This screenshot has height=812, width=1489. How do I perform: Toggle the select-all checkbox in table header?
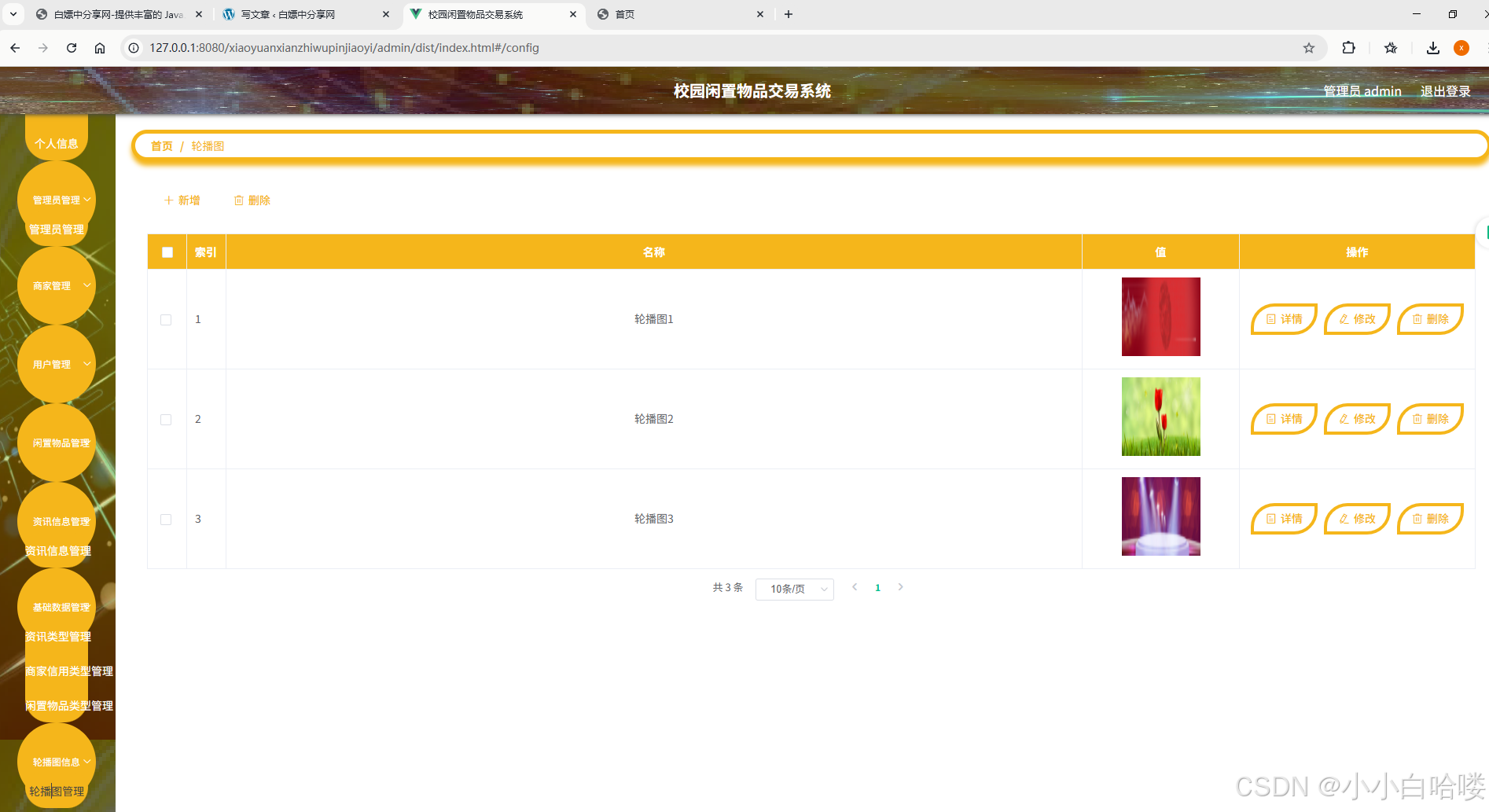(167, 252)
